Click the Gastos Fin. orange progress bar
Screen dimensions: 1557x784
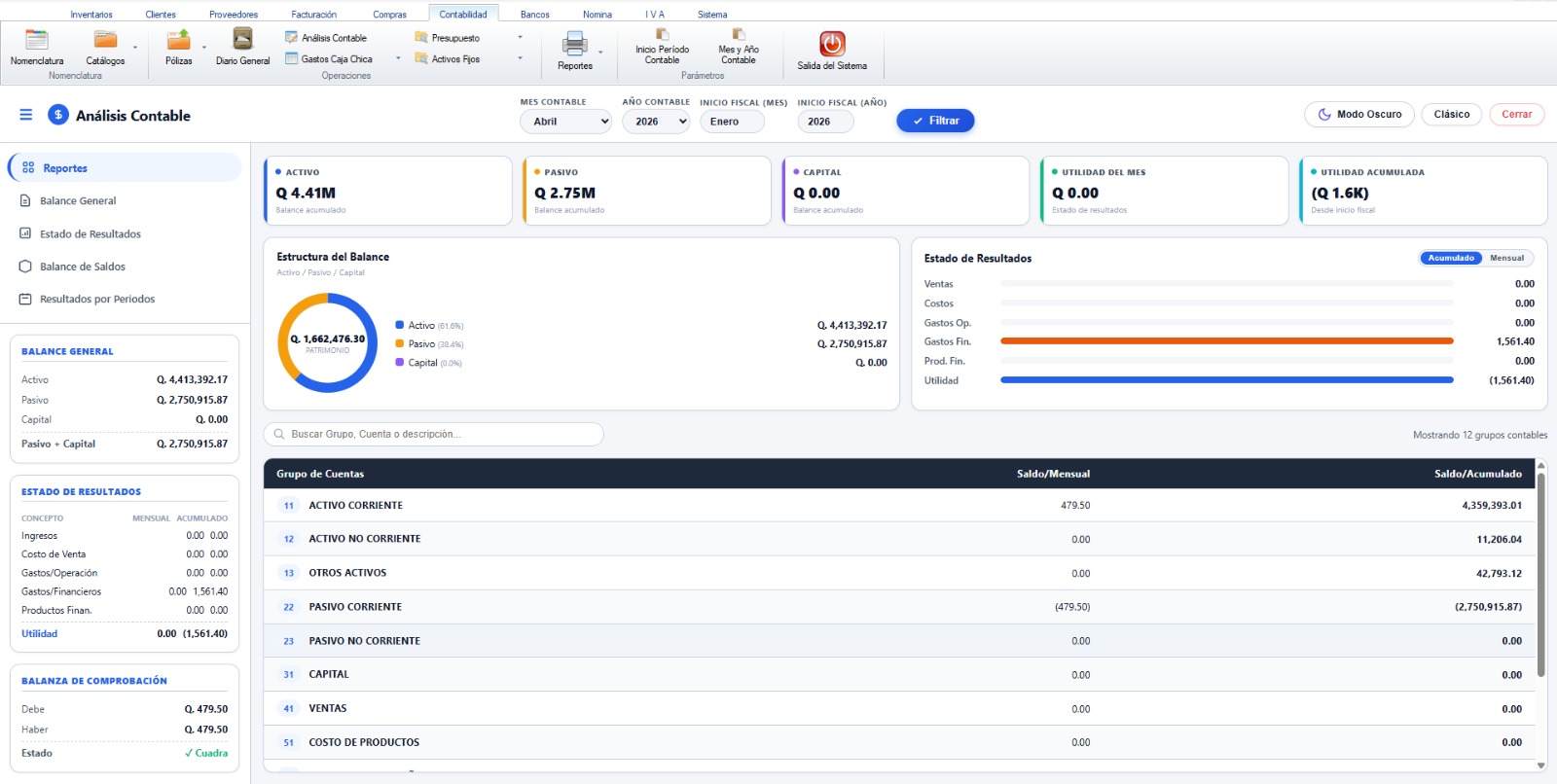[x=1227, y=341]
